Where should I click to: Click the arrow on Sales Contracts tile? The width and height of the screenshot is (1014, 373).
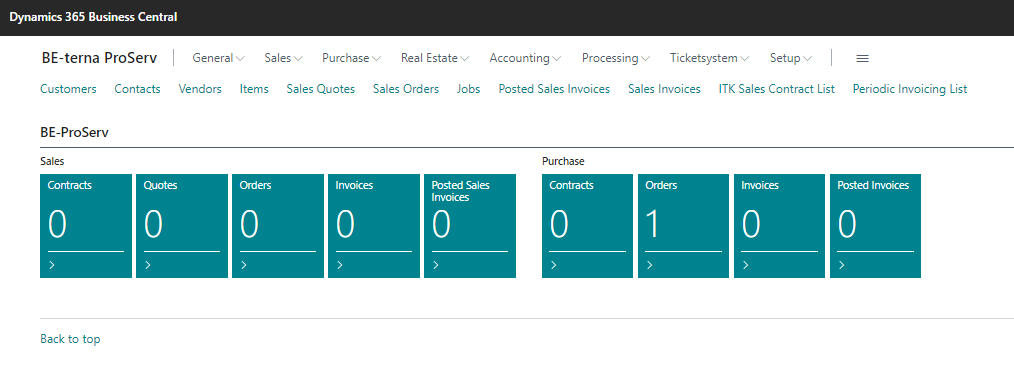(x=51, y=264)
